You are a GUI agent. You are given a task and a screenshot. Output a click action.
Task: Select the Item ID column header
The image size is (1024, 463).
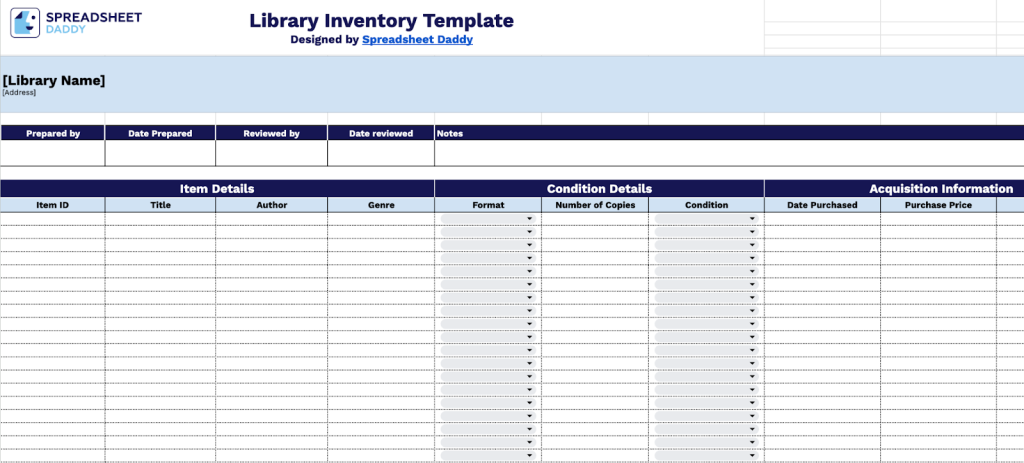[52, 205]
